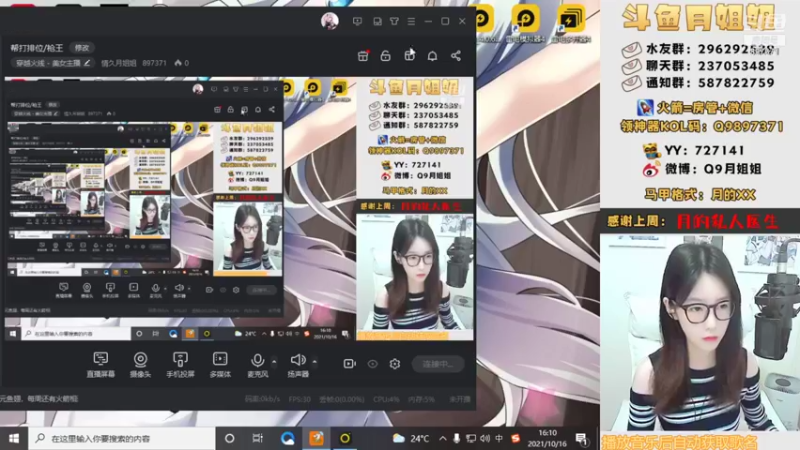Click the Sogou input method tray icon
Viewport: 800px width, 450px height.
(x=515, y=438)
